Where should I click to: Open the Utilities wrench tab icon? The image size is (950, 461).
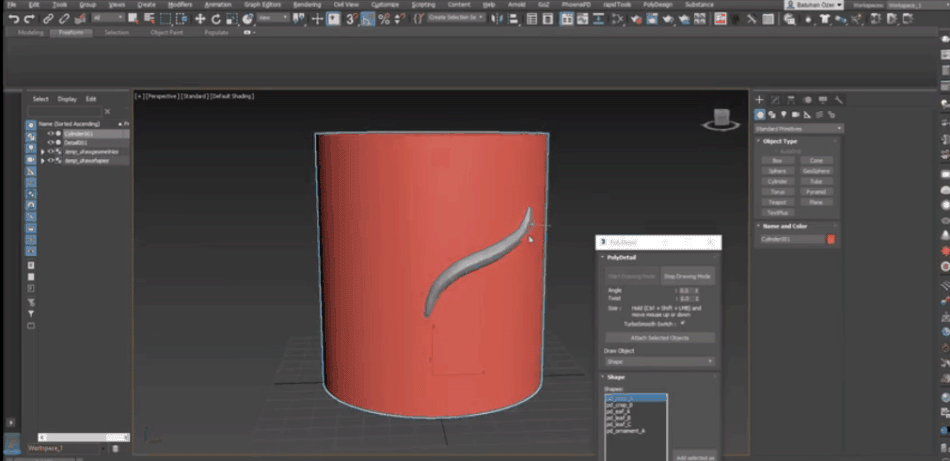point(838,100)
